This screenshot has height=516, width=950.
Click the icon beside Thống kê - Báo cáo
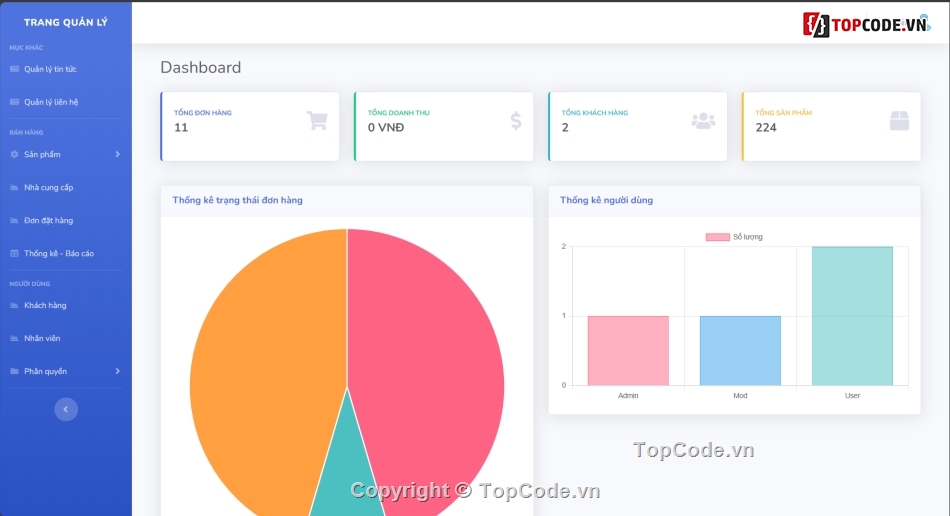tap(14, 253)
